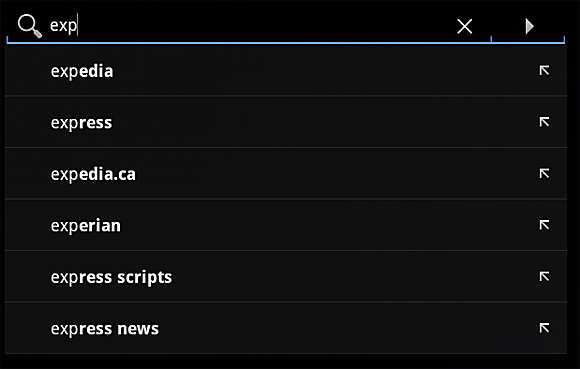Clear the search text with X icon
The image size is (580, 369).
465,27
